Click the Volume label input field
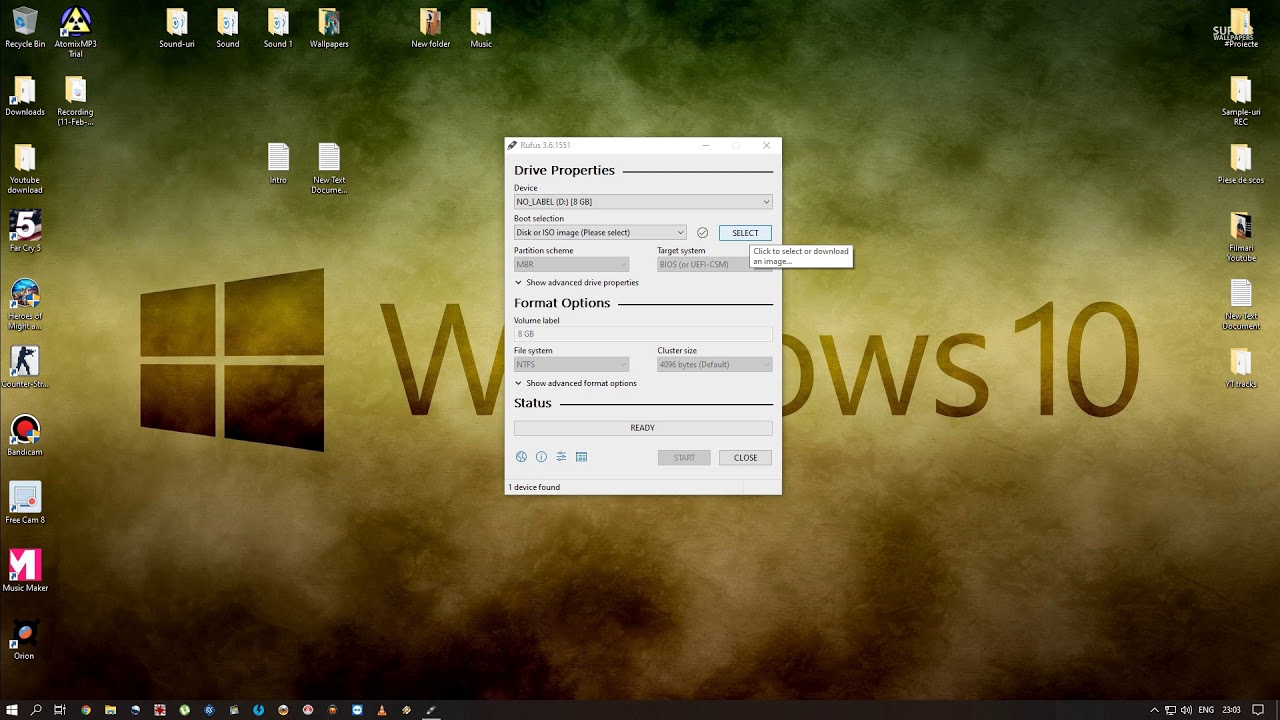The width and height of the screenshot is (1280, 720). click(643, 334)
